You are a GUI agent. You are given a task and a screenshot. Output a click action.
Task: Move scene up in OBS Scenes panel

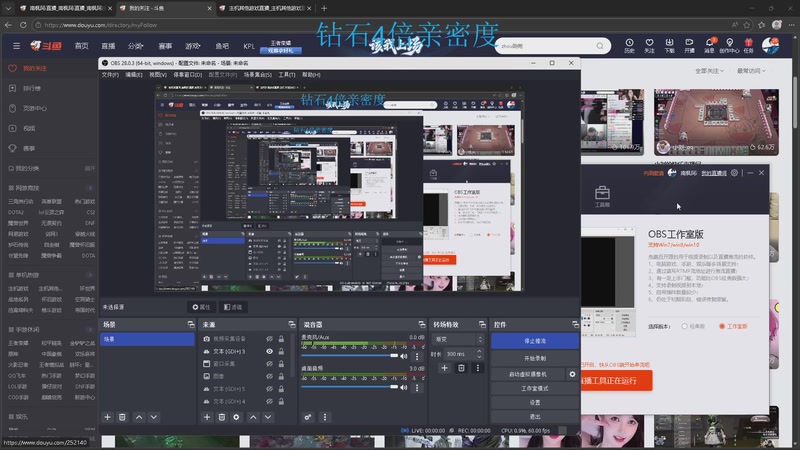(x=139, y=417)
